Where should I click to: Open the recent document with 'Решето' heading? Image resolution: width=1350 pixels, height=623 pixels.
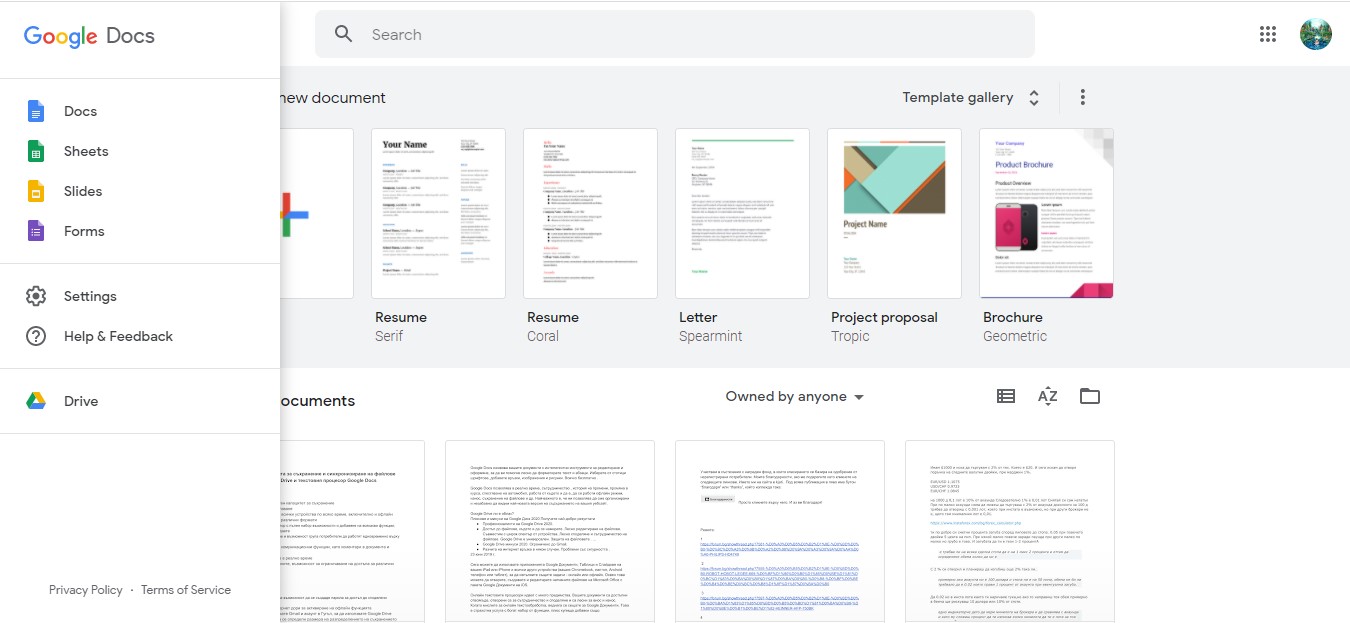tap(780, 531)
